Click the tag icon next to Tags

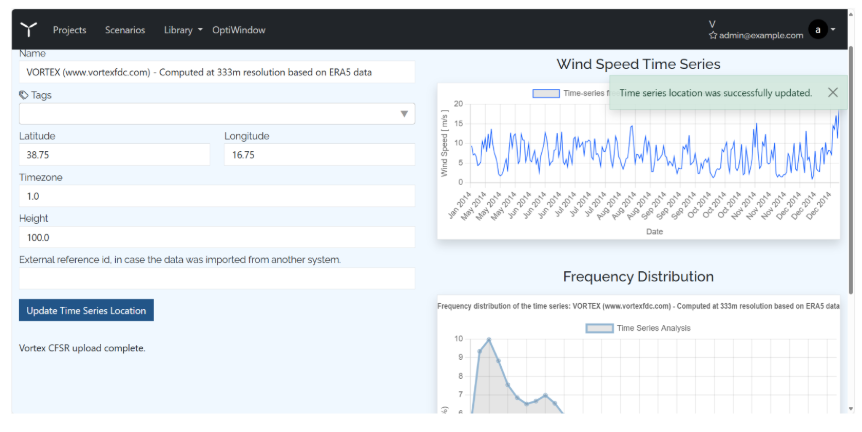pos(24,95)
